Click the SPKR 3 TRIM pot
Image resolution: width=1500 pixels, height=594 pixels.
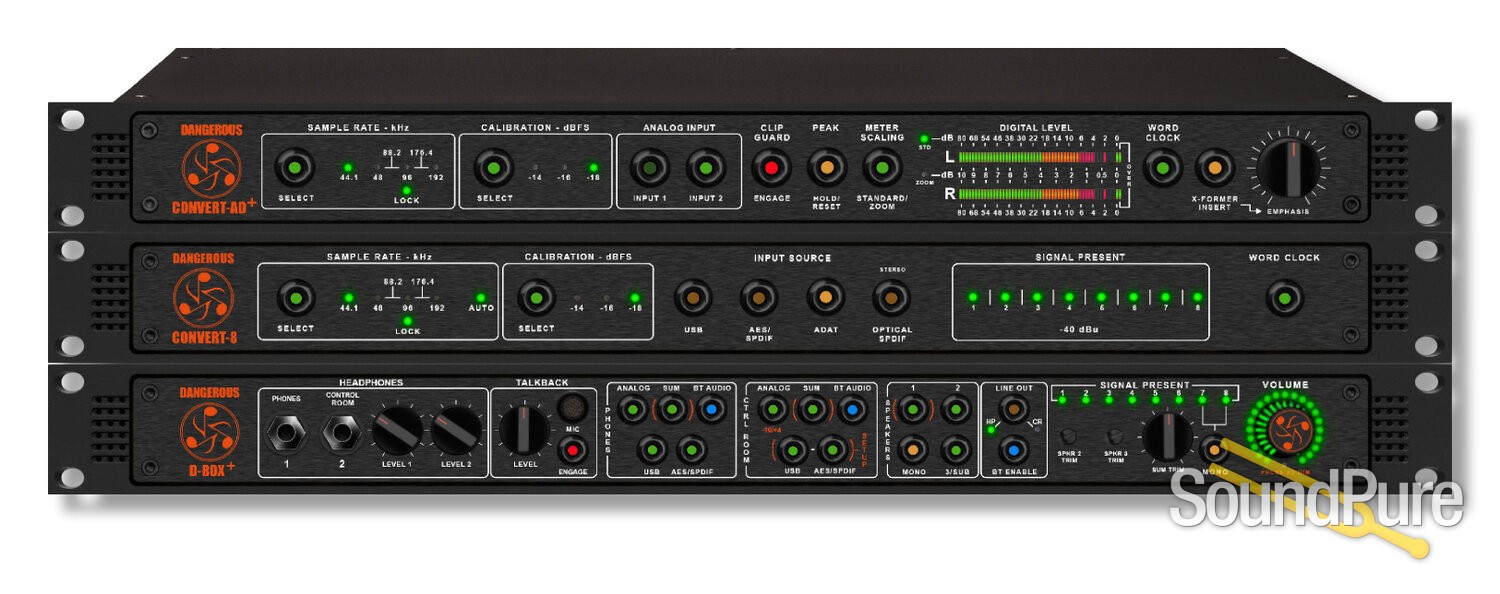point(1115,436)
